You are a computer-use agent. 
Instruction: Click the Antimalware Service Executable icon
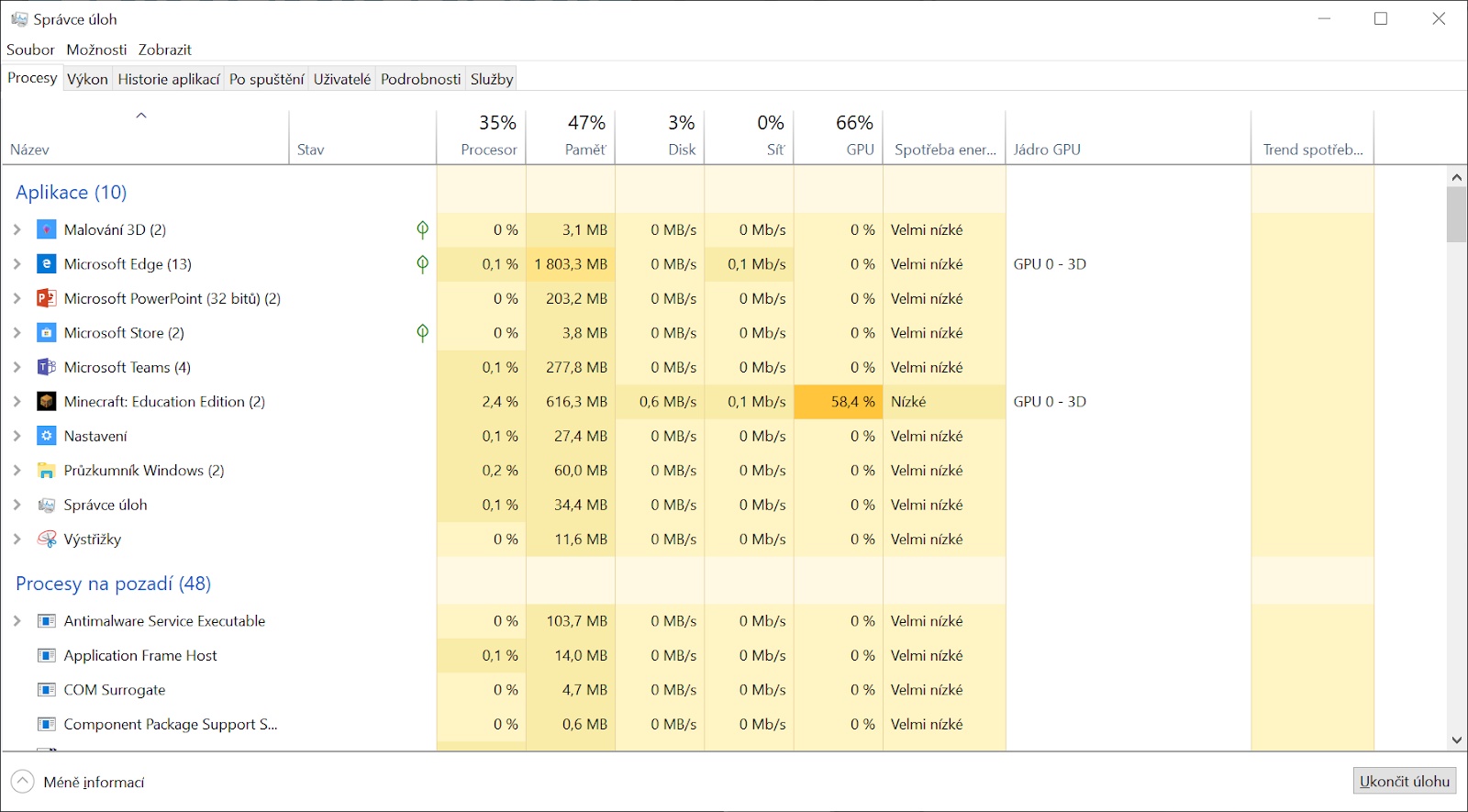pyautogui.click(x=46, y=621)
